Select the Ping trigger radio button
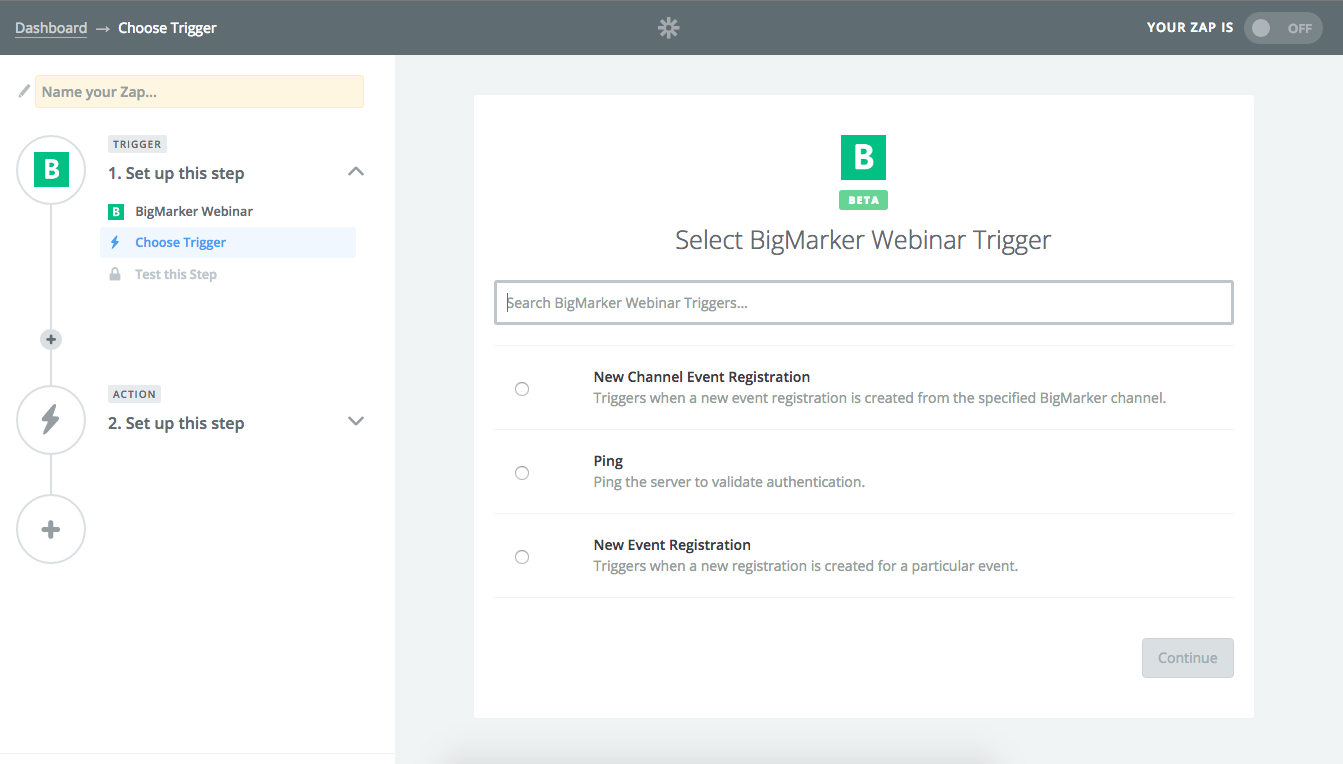The image size is (1343, 764). click(522, 473)
